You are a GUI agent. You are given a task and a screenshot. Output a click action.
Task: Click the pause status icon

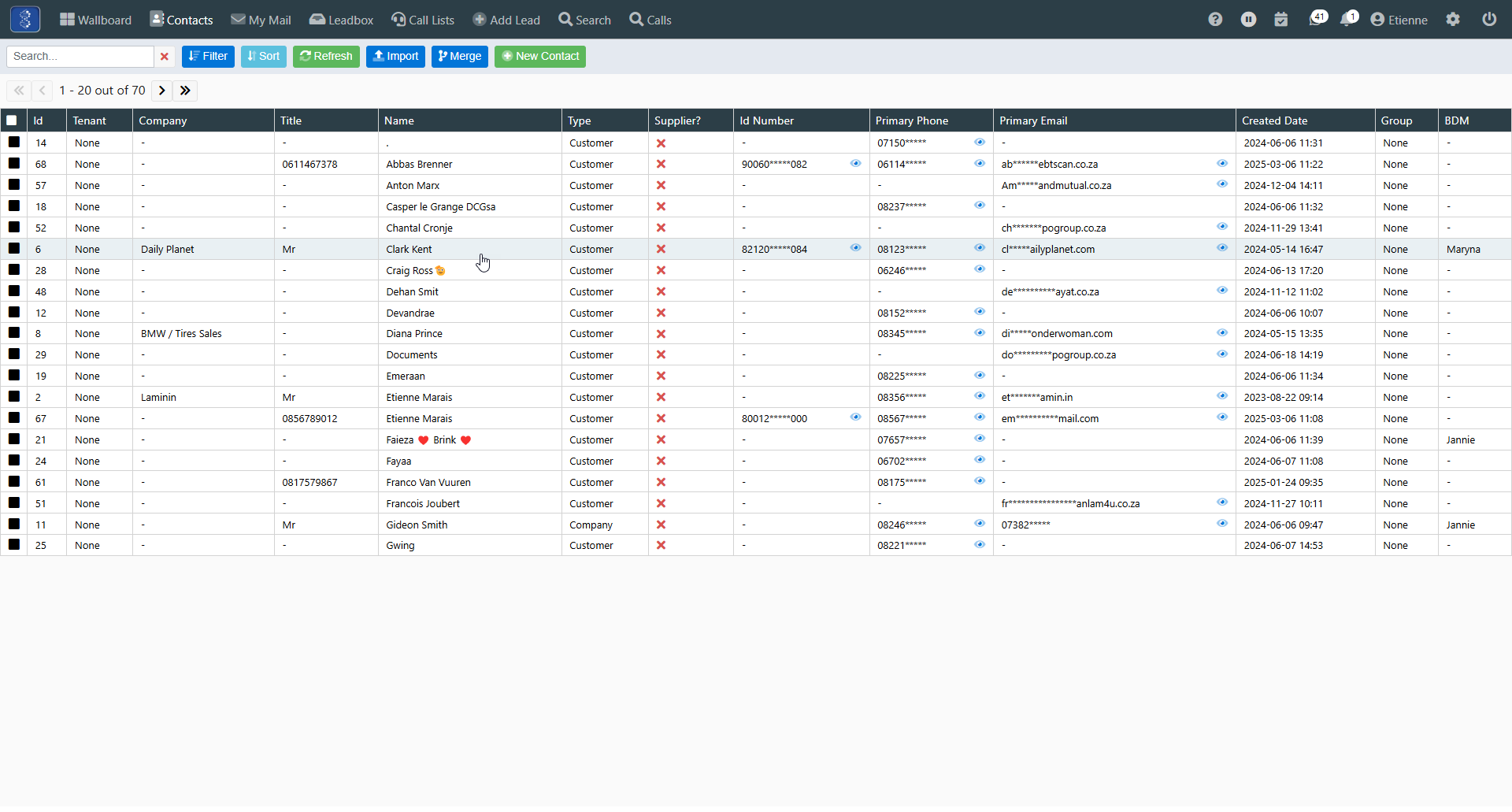[1248, 20]
